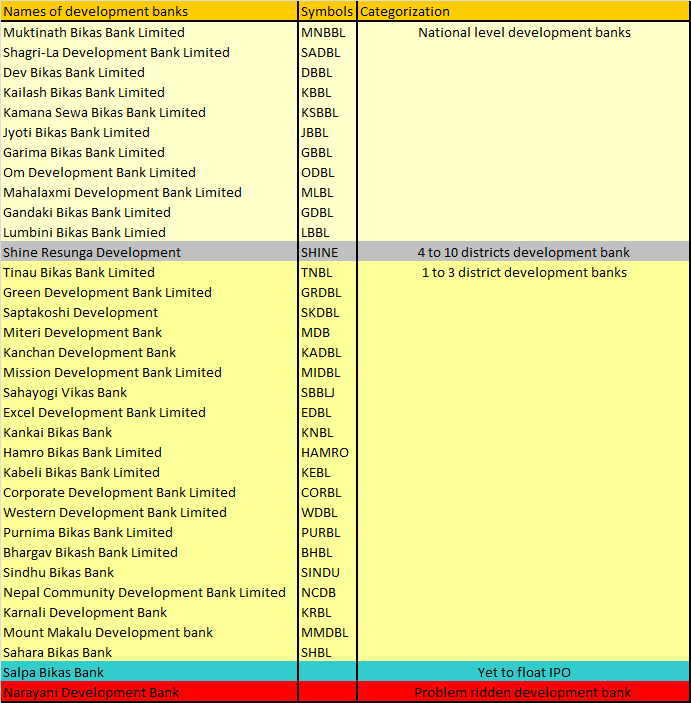Select 'Gandaki Bikas Bank Limited' cell
Image resolution: width=691 pixels, height=703 pixels.
[x=149, y=213]
